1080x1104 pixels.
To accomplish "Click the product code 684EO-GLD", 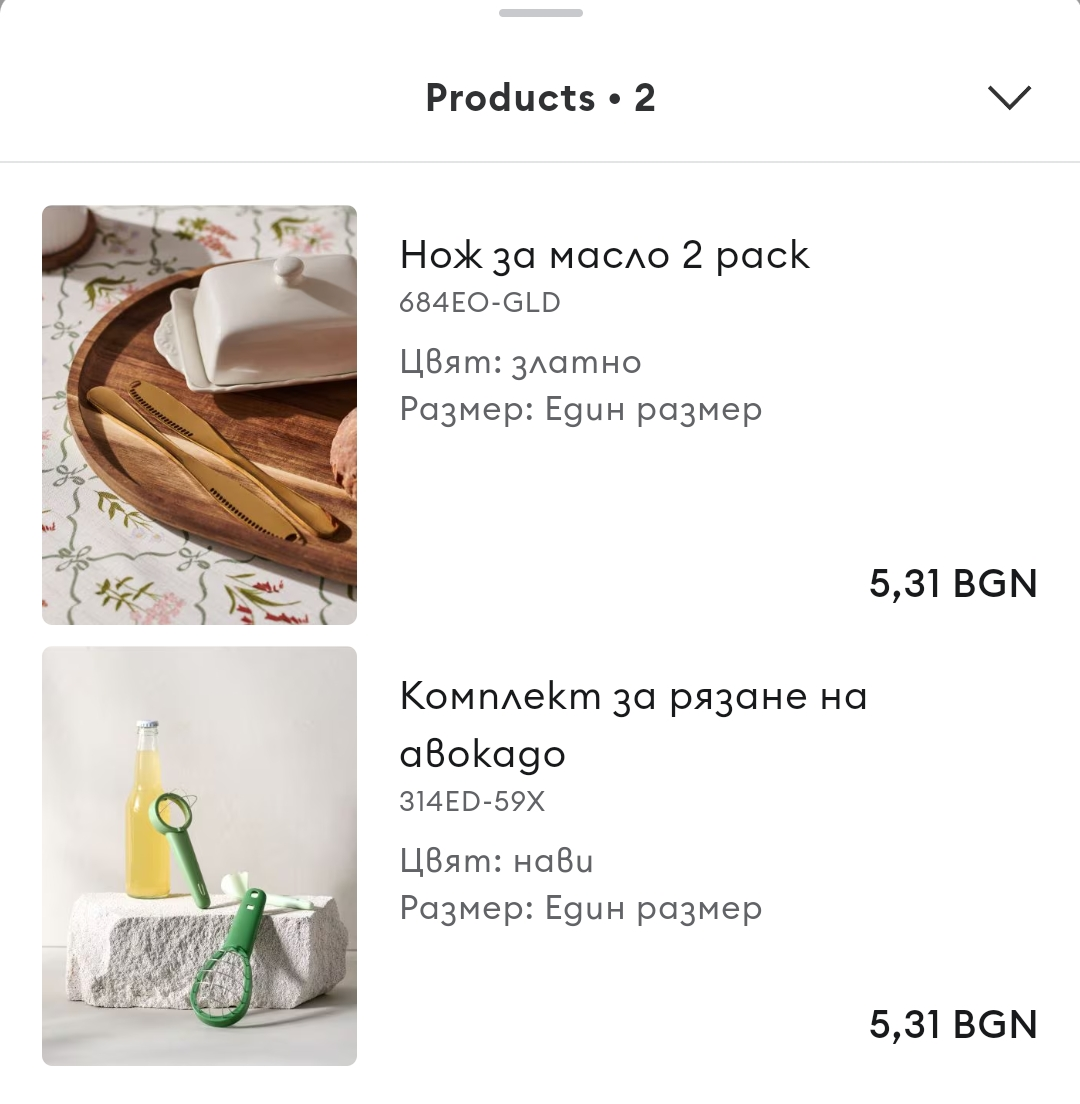I will [x=480, y=302].
